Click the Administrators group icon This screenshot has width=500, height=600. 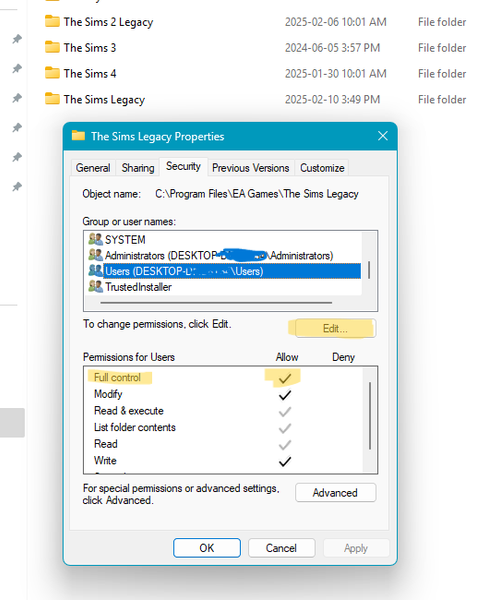96,255
